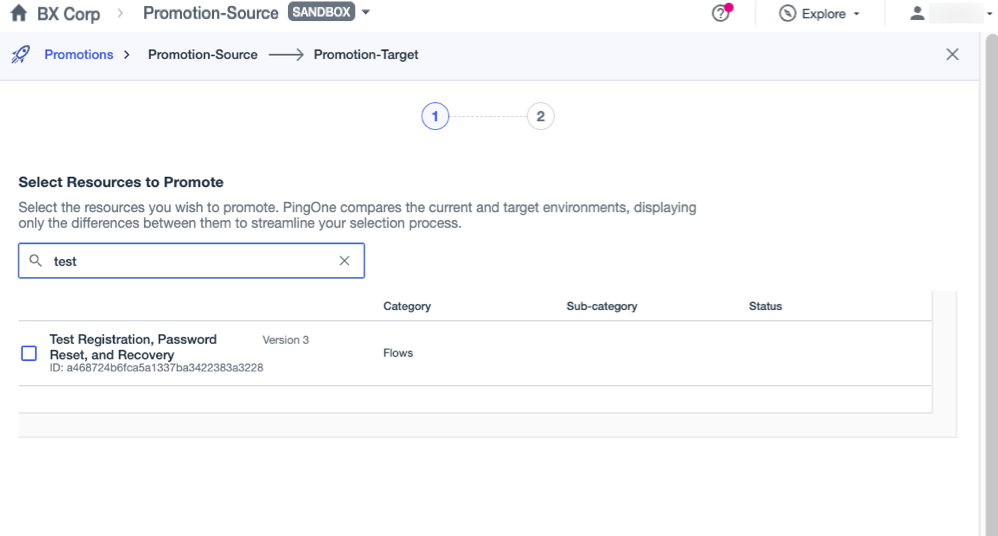The image size is (998, 536).
Task: Open the help question mark icon
Action: pos(720,13)
